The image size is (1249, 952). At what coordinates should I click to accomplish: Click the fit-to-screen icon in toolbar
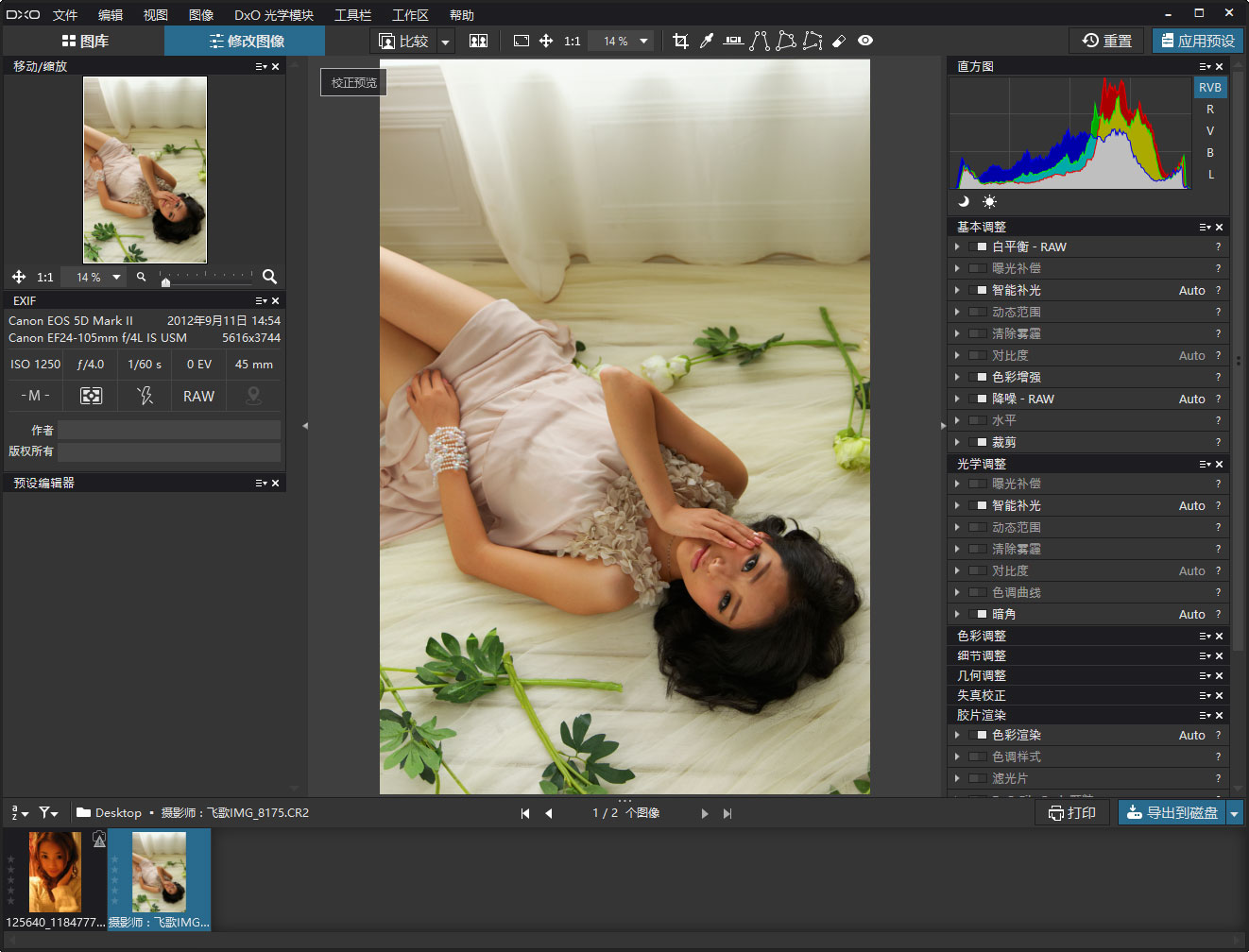click(x=521, y=41)
